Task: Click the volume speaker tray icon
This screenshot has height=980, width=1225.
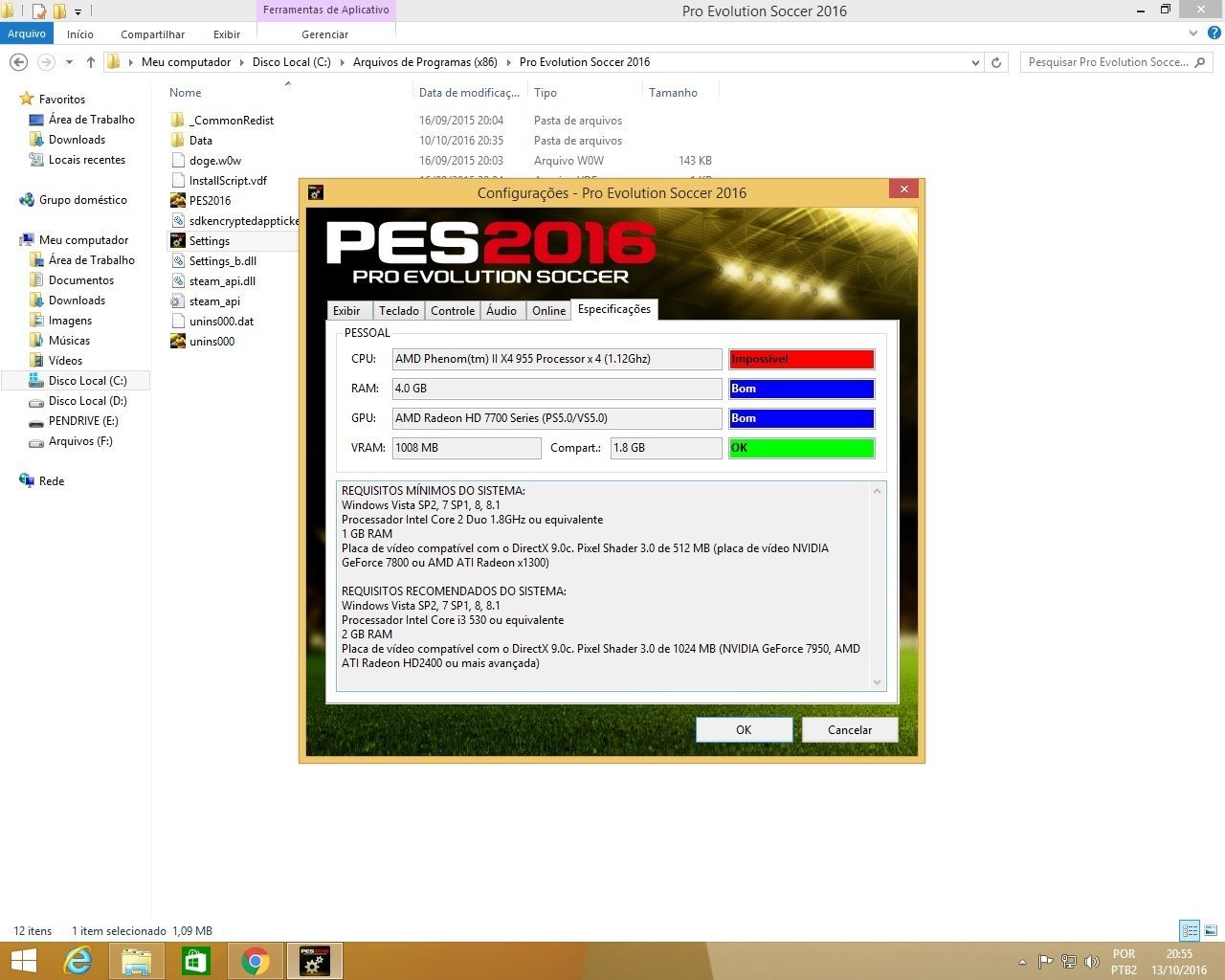Action: point(1091,962)
